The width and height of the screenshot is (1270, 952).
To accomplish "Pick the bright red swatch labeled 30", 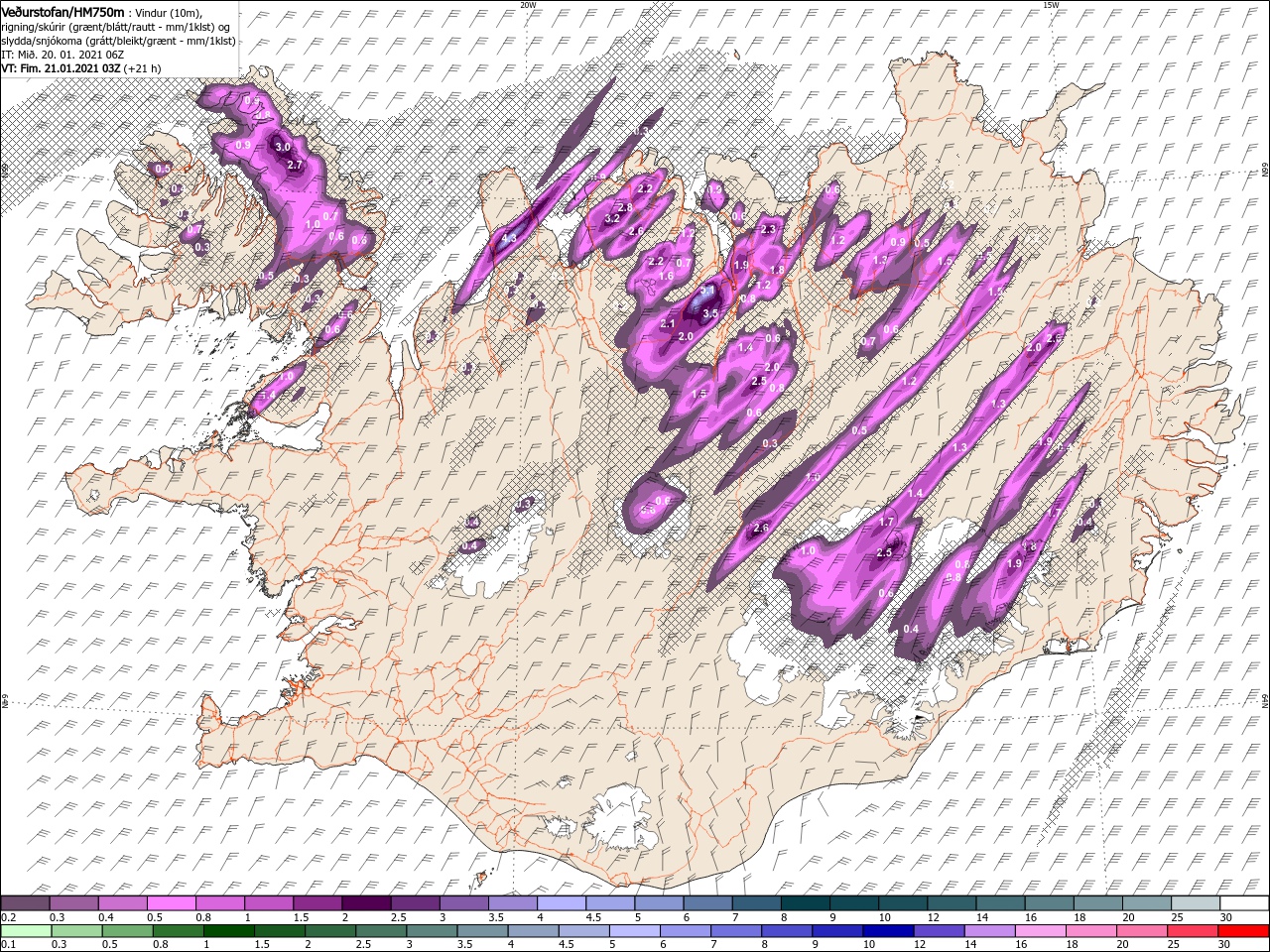I will [x=1244, y=930].
